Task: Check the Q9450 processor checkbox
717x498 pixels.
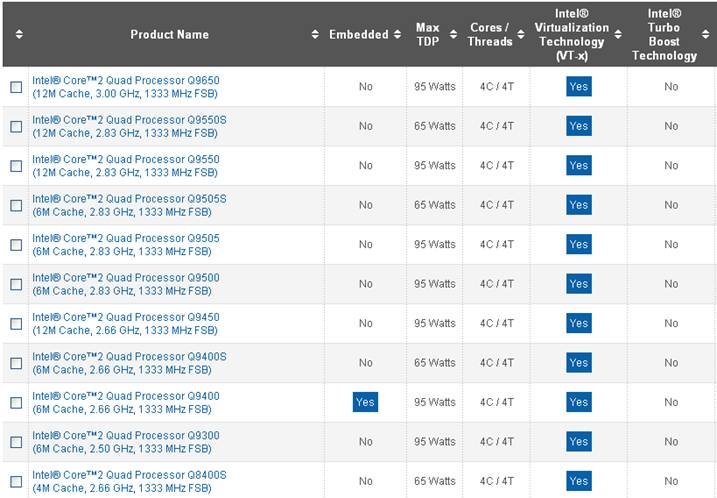Action: point(16,324)
